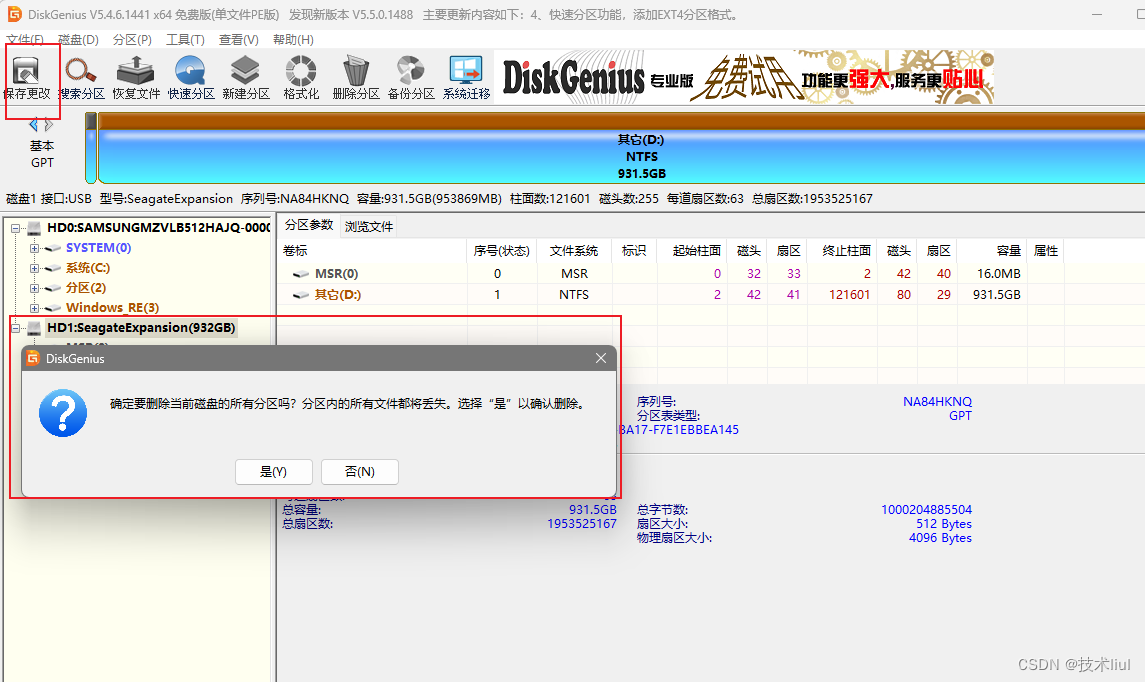Image resolution: width=1145 pixels, height=682 pixels.
Task: Click the small MSR partition block in disk map
Action: tap(91, 148)
